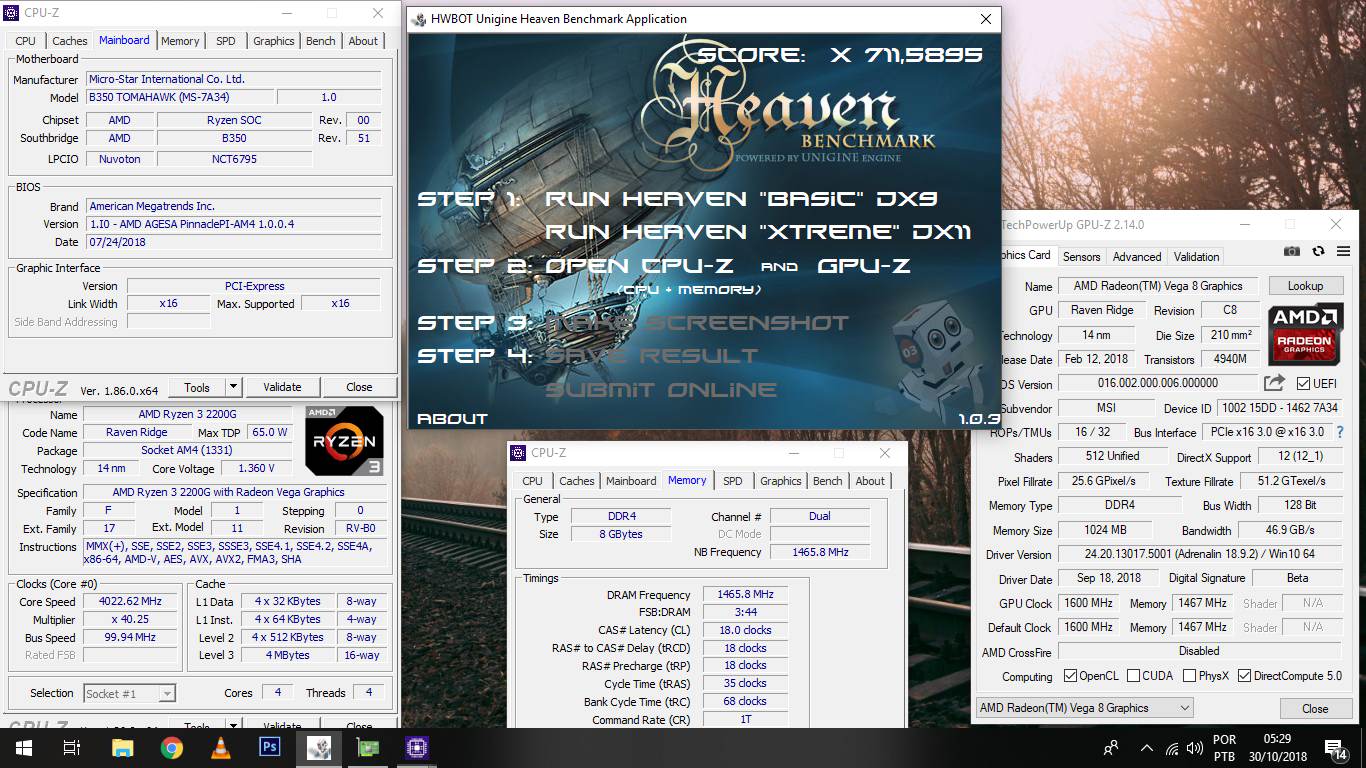Open About tab in top CPU-Z window

[x=363, y=41]
